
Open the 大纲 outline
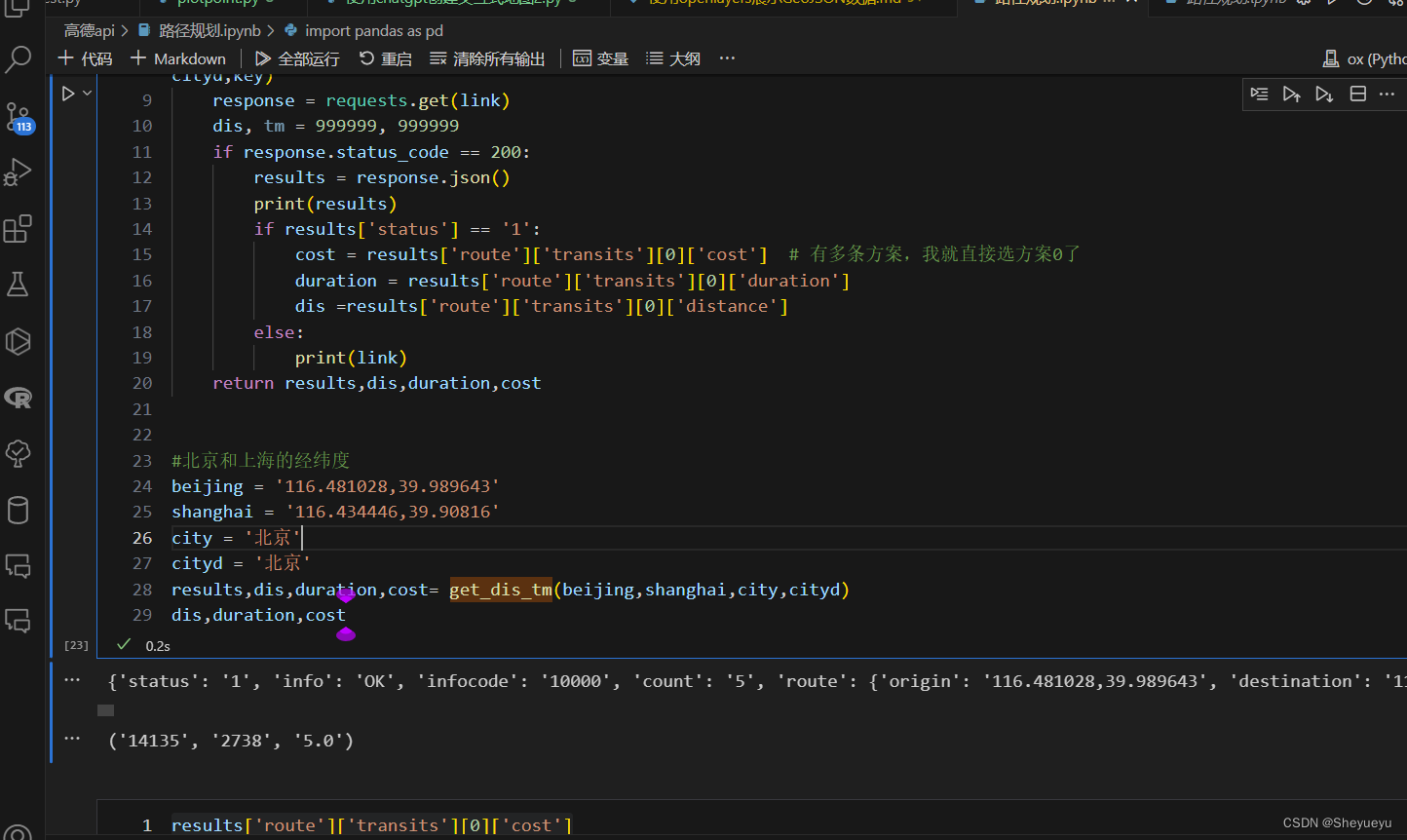pos(673,58)
